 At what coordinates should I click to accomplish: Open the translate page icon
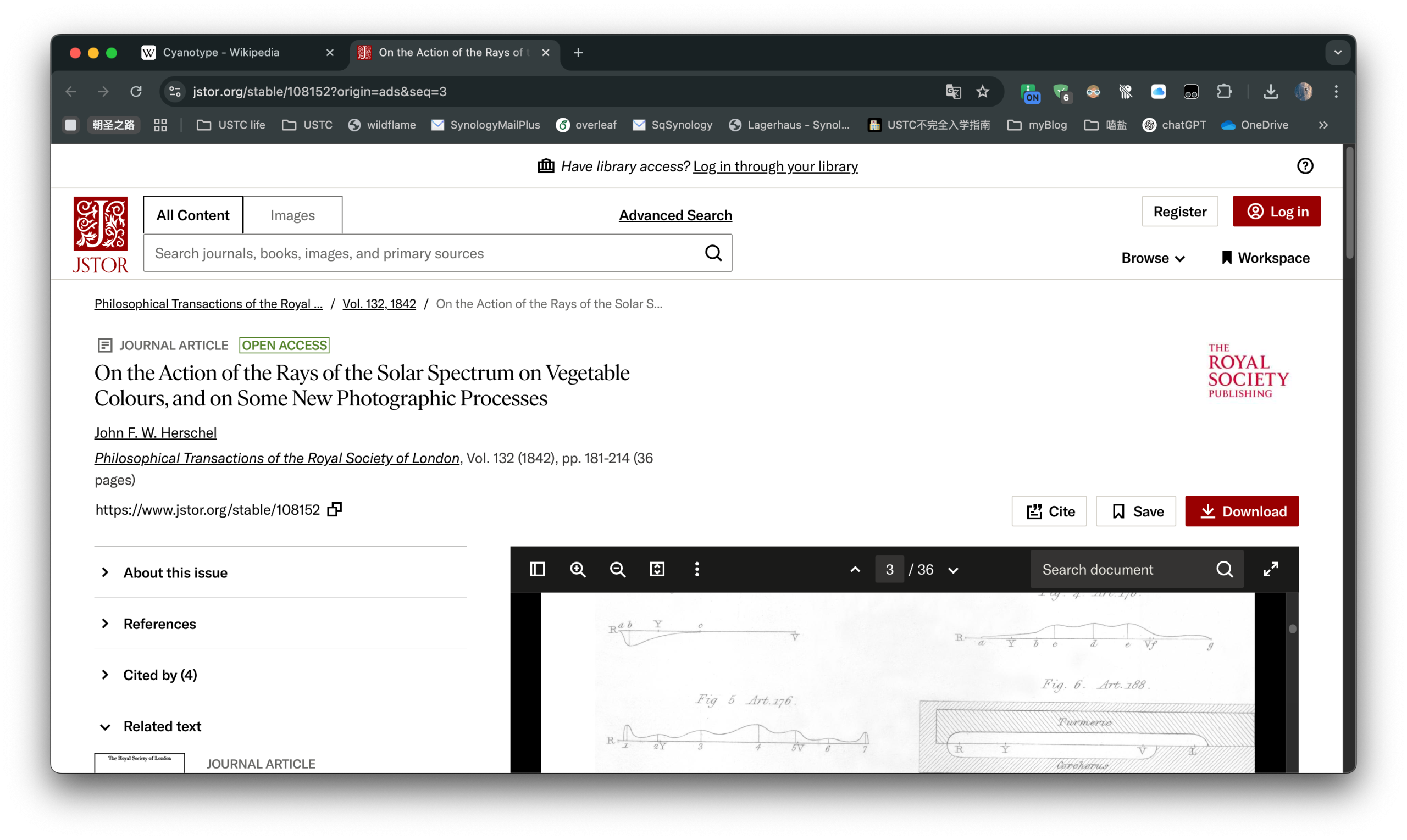[953, 91]
